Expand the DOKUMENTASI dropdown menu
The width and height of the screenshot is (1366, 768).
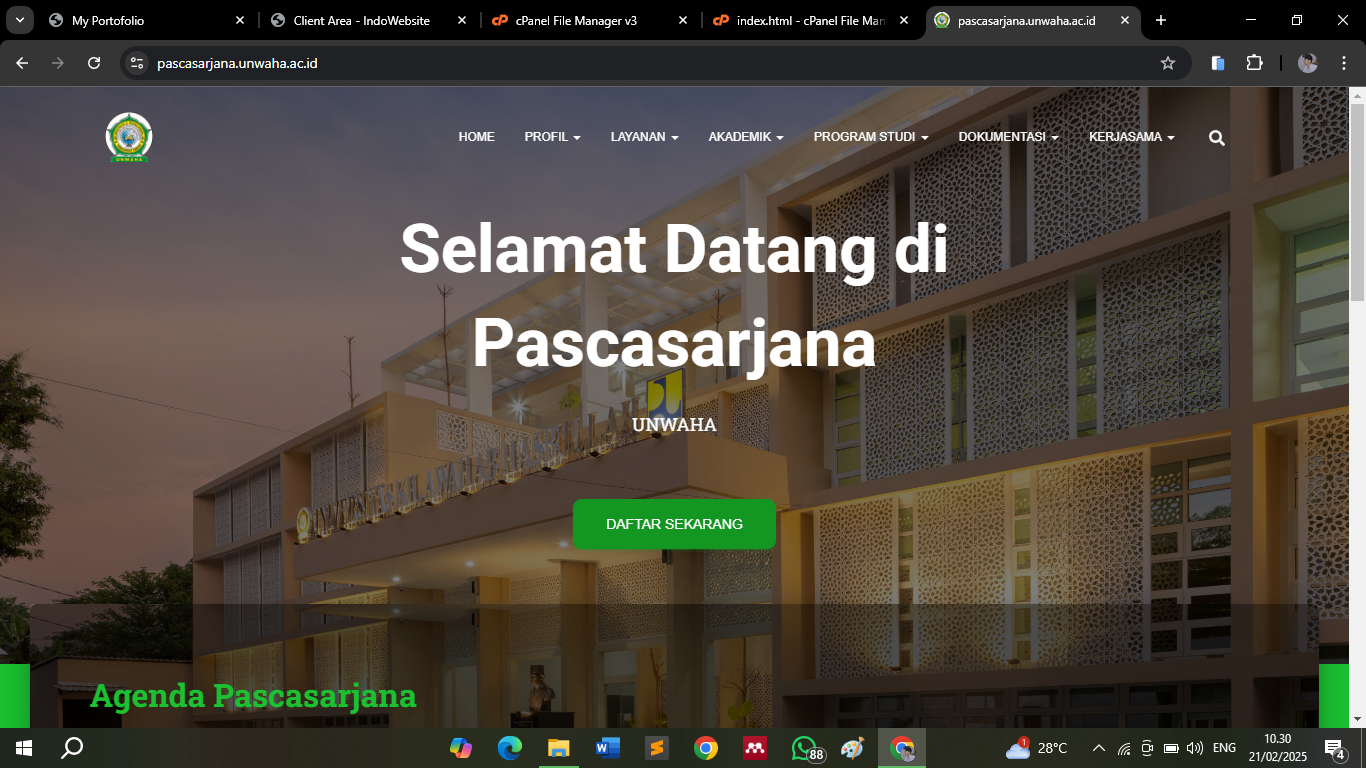pyautogui.click(x=1008, y=137)
